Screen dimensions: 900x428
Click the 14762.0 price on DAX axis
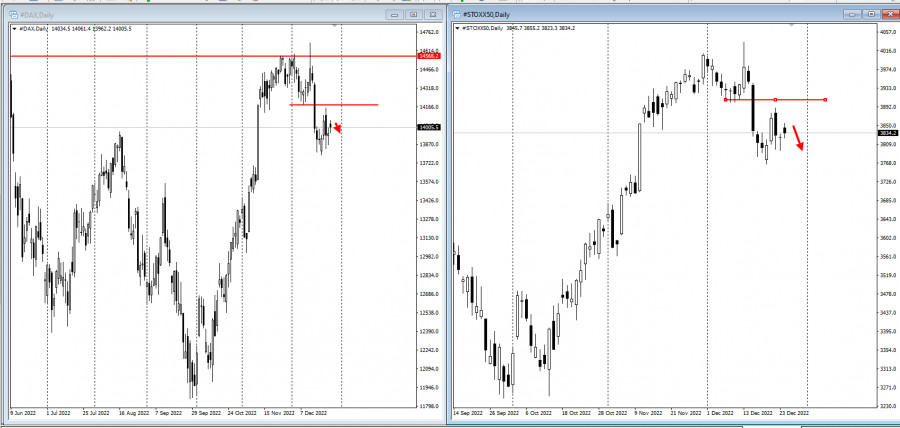pos(430,32)
